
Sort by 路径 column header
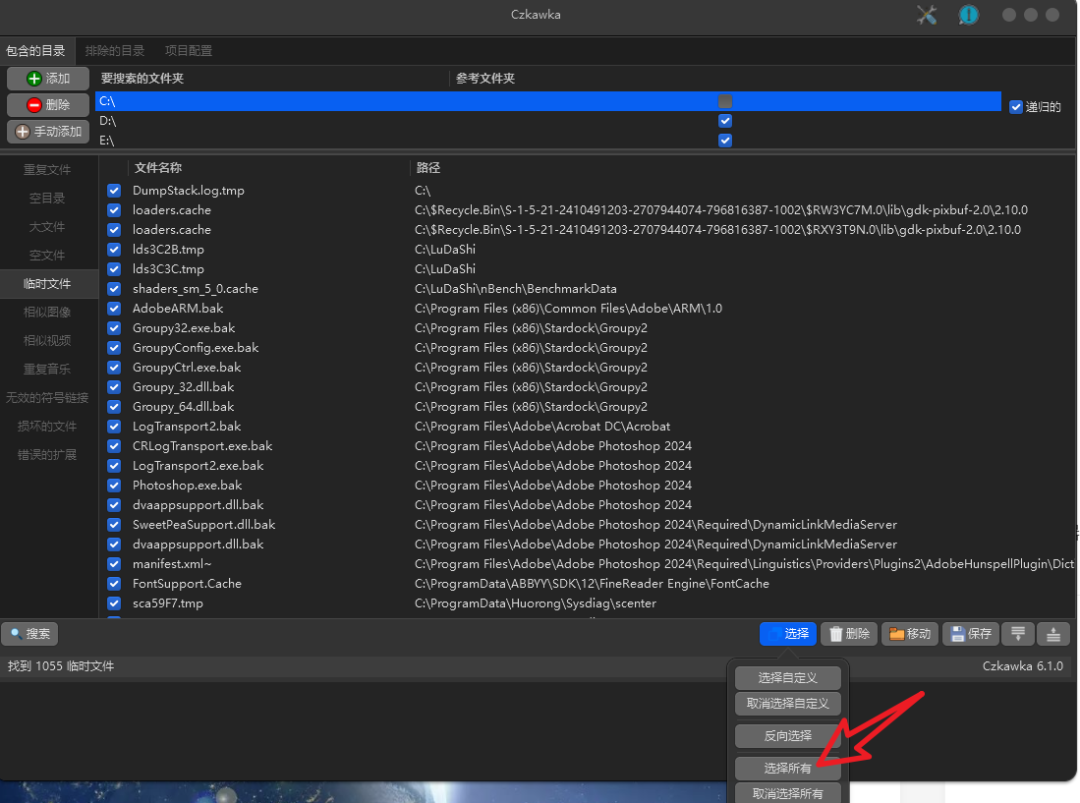428,168
